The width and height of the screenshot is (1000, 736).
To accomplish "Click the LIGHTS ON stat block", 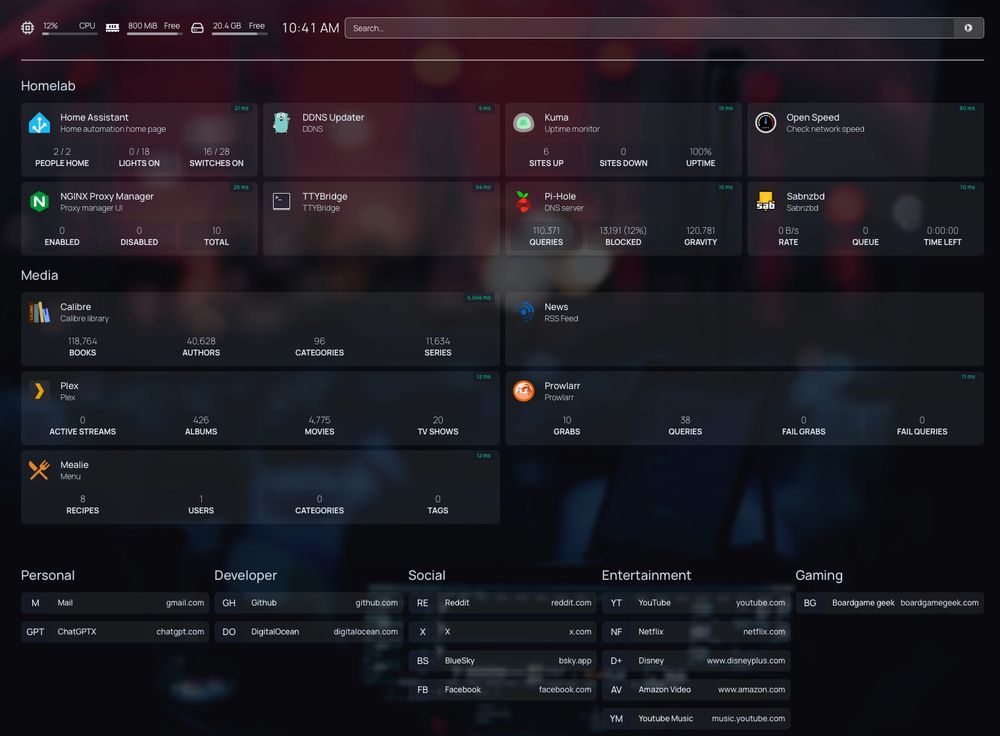I will point(139,157).
